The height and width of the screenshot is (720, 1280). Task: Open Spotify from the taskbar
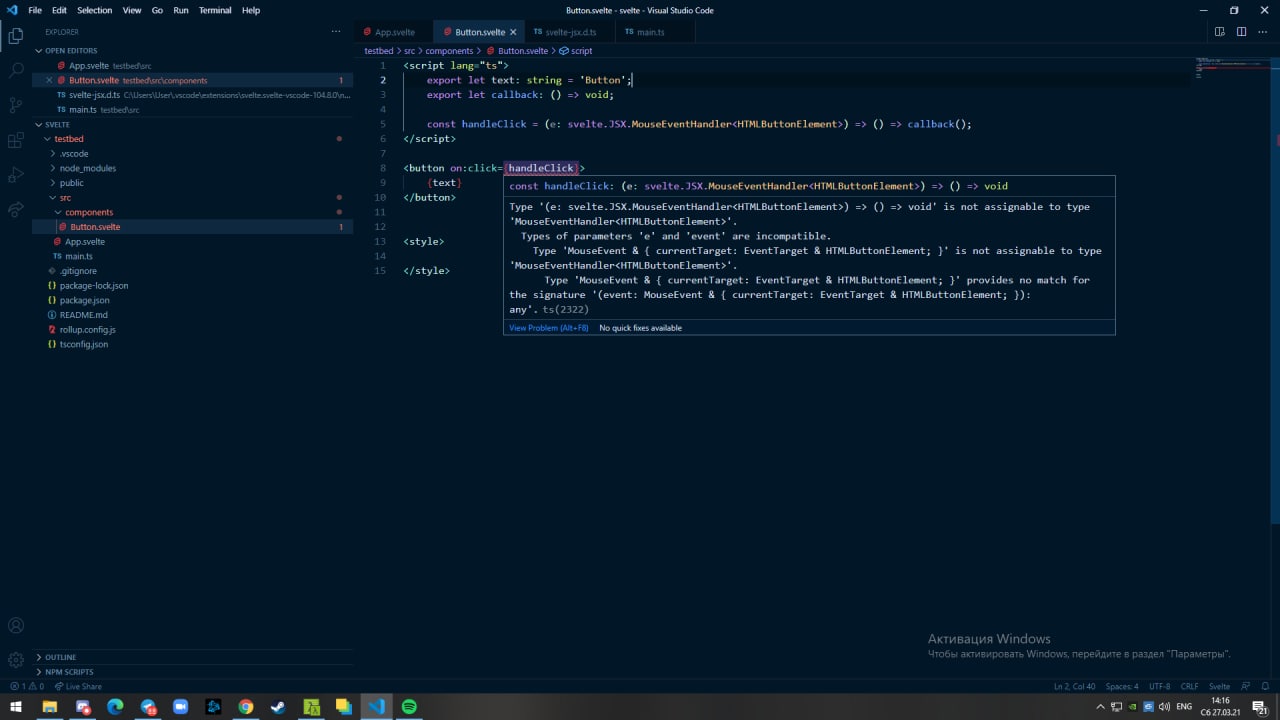(x=409, y=706)
